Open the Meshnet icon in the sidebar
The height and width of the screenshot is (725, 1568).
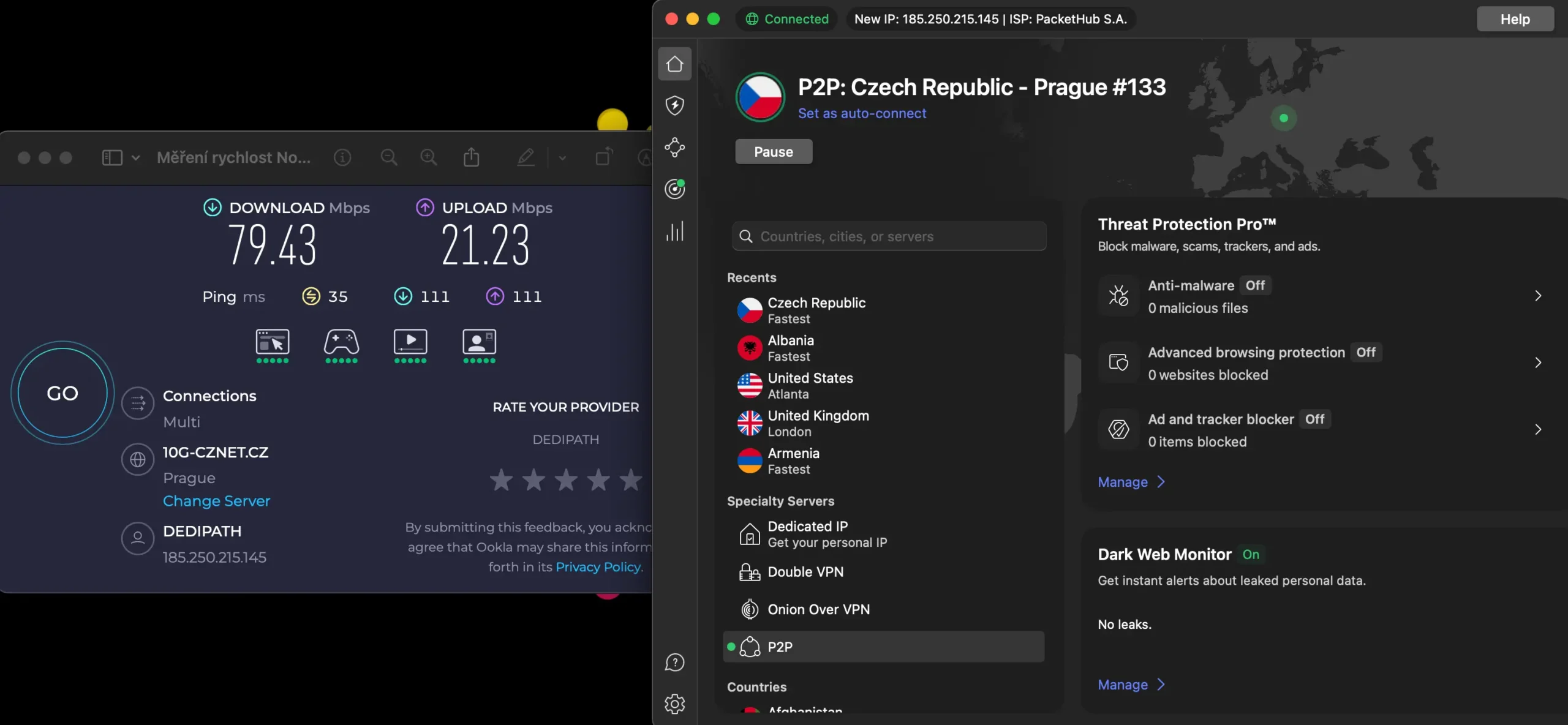pos(674,147)
